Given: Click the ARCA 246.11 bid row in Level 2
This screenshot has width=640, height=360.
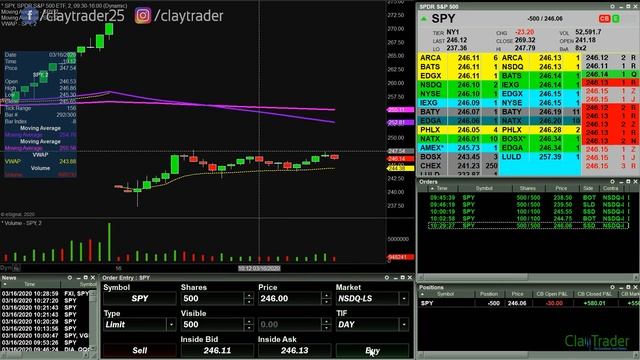Looking at the screenshot, I should pyautogui.click(x=459, y=58).
